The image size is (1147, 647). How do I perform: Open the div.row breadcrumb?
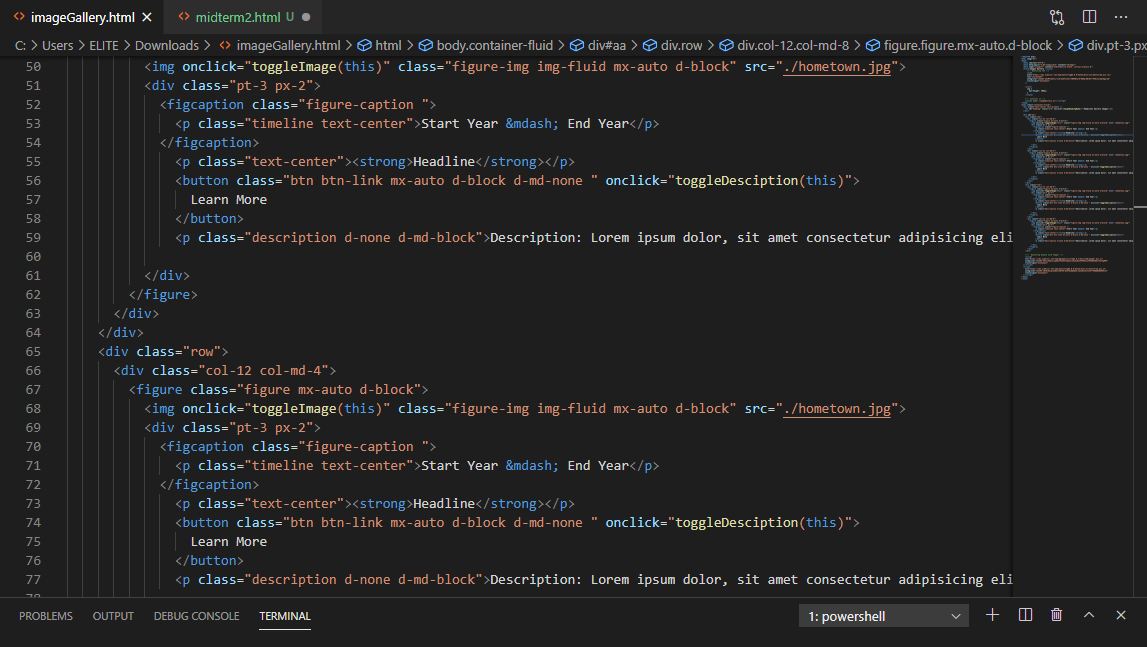click(x=682, y=45)
